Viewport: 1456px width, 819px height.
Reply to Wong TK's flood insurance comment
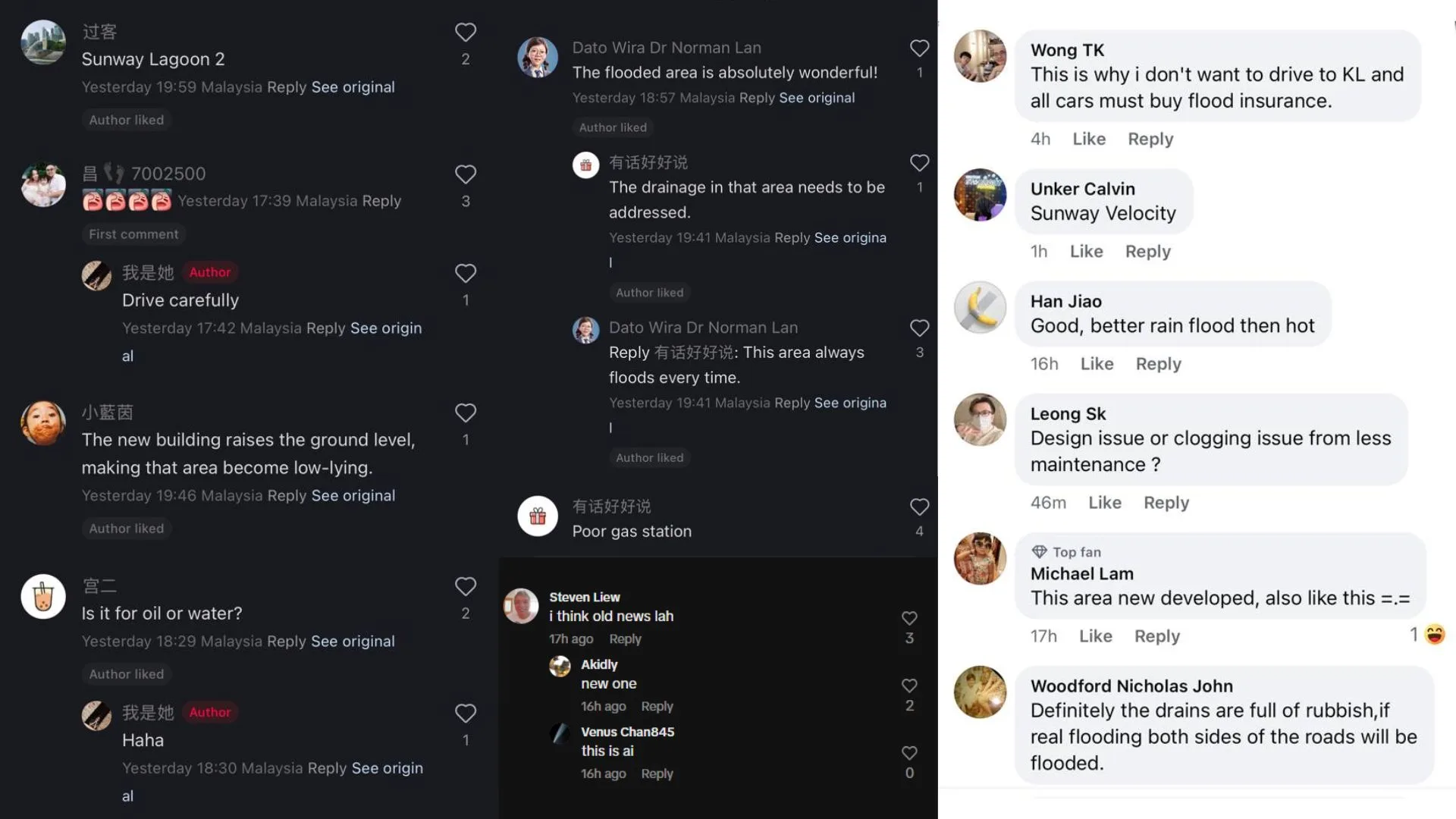tap(1150, 140)
